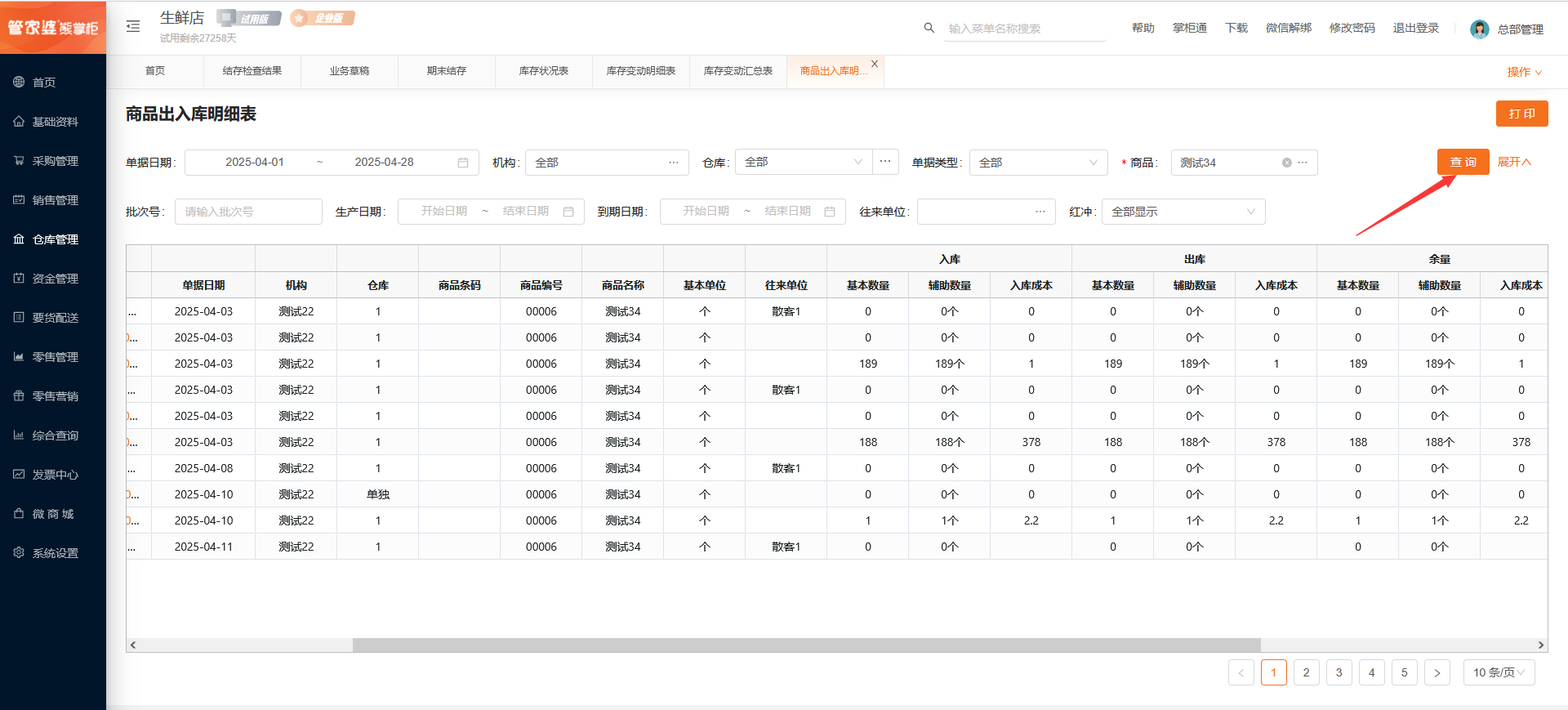Switch to the 业务草稿 tab
The width and height of the screenshot is (1568, 710).
[x=350, y=71]
